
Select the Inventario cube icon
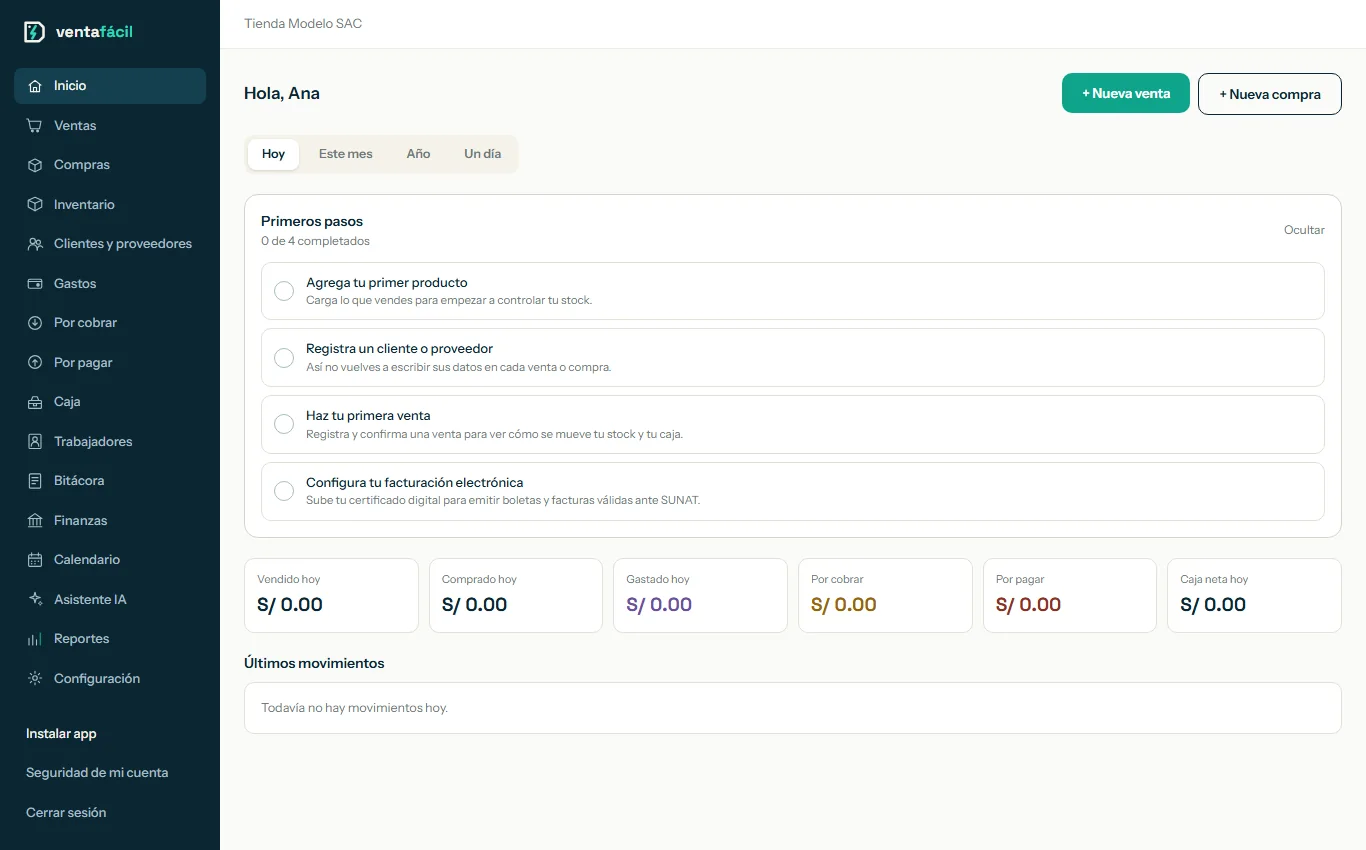pos(35,205)
